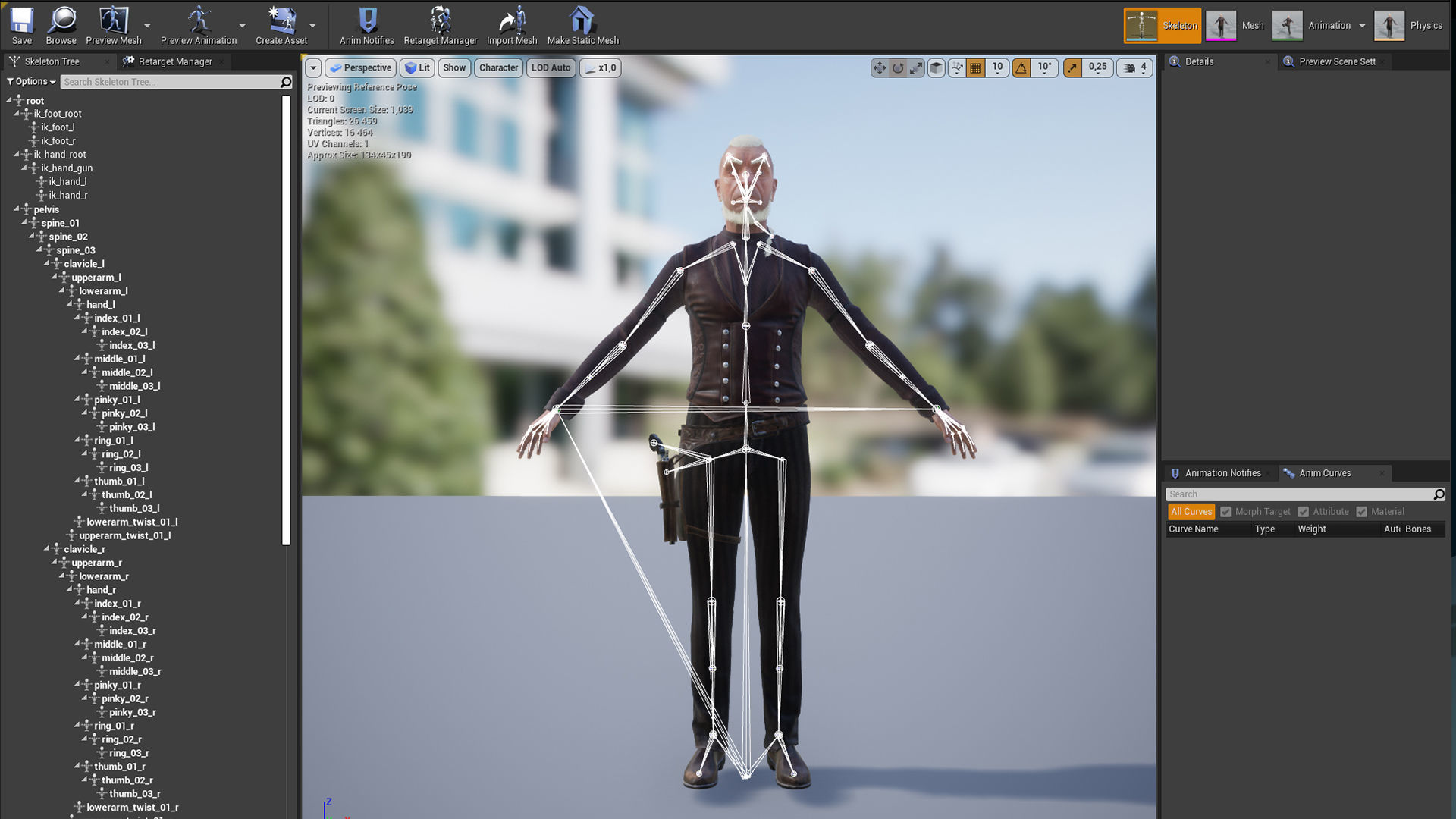Open the Skeleton Tree Options dropdown
The image size is (1456, 819).
point(32,82)
